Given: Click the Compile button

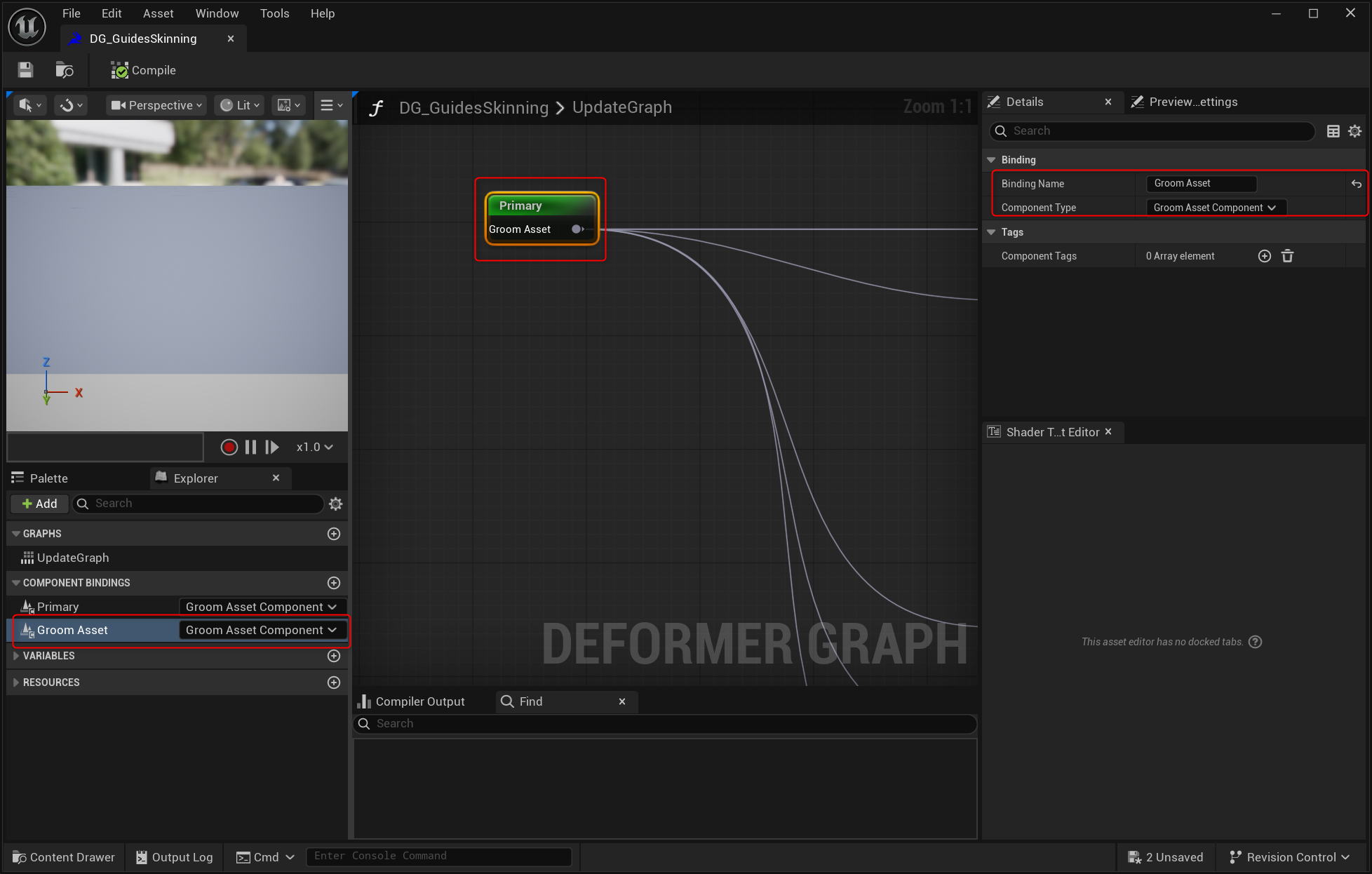Looking at the screenshot, I should (x=144, y=70).
